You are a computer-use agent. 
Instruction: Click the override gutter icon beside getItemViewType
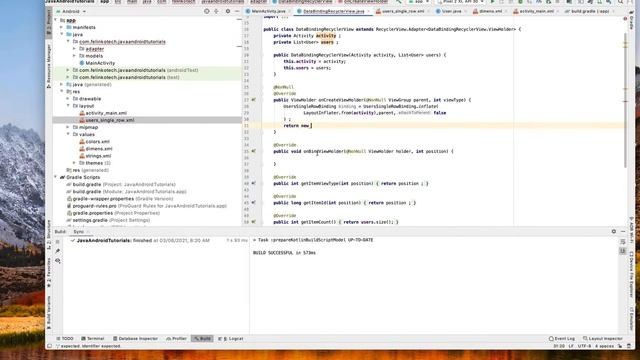(x=253, y=183)
